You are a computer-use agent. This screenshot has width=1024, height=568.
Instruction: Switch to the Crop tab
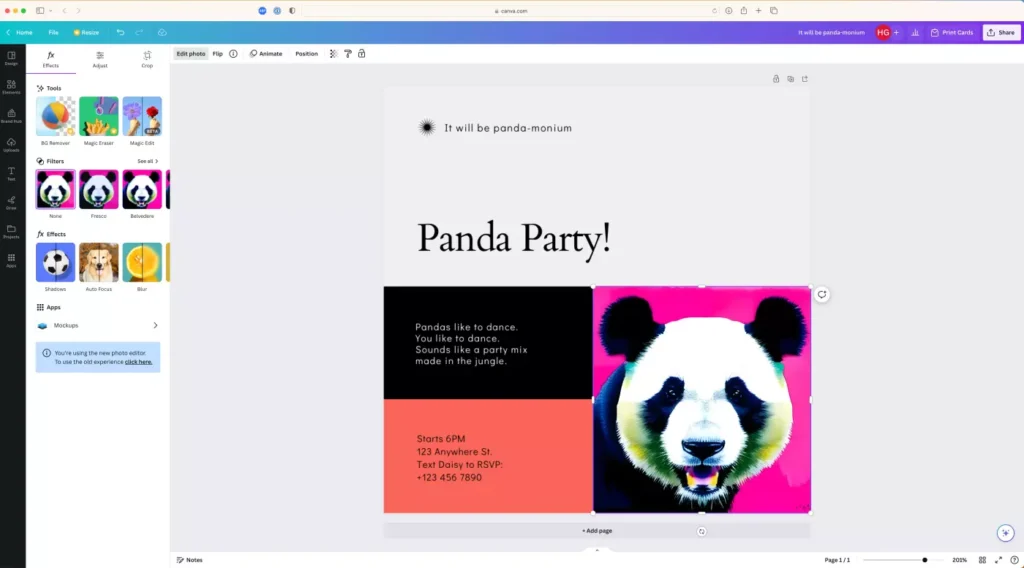[x=147, y=59]
